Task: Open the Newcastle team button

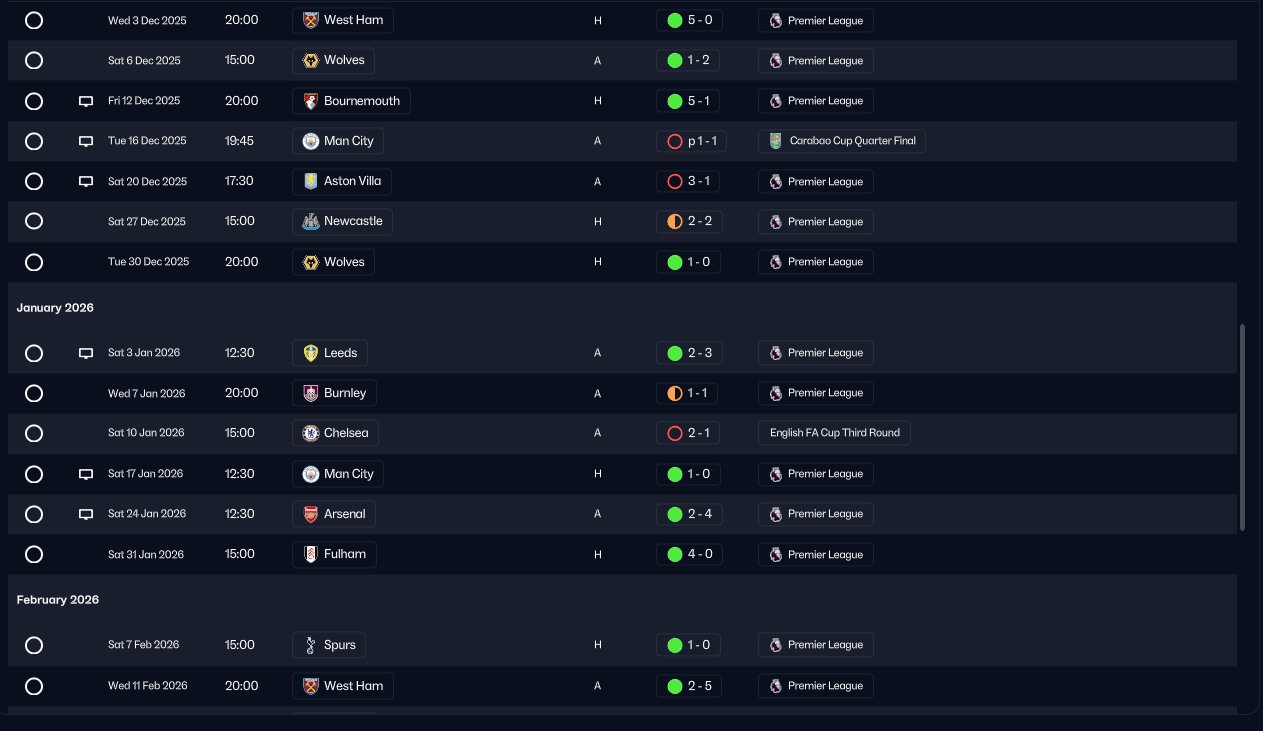Action: tap(342, 221)
